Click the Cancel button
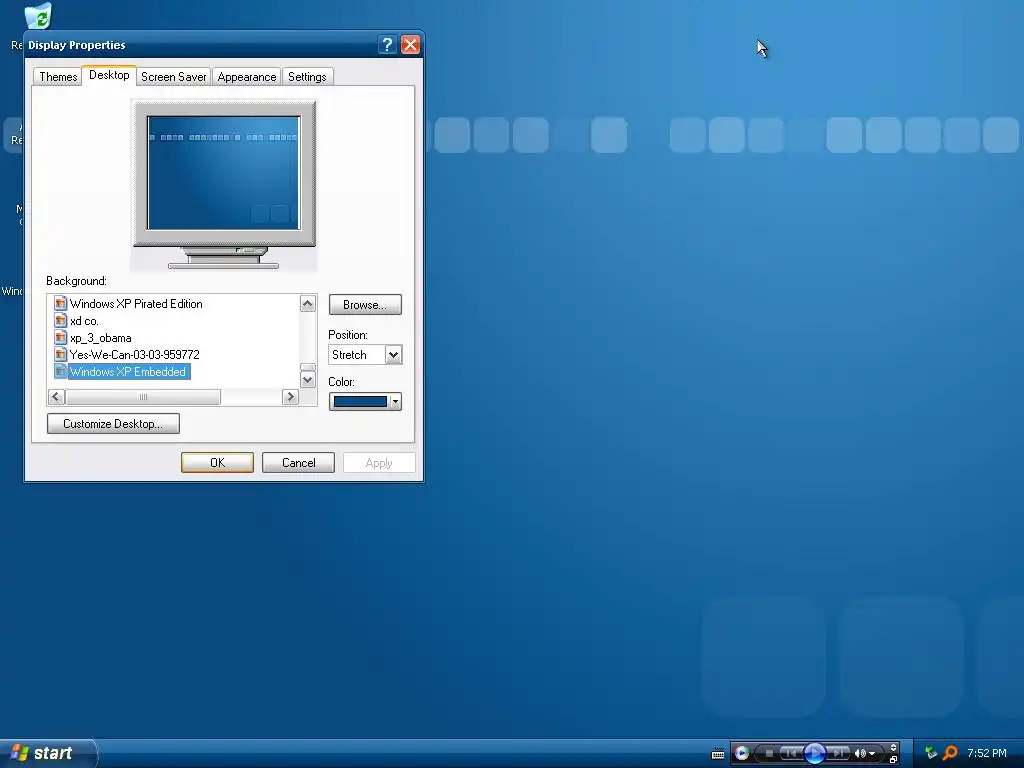1024x768 pixels. (298, 462)
